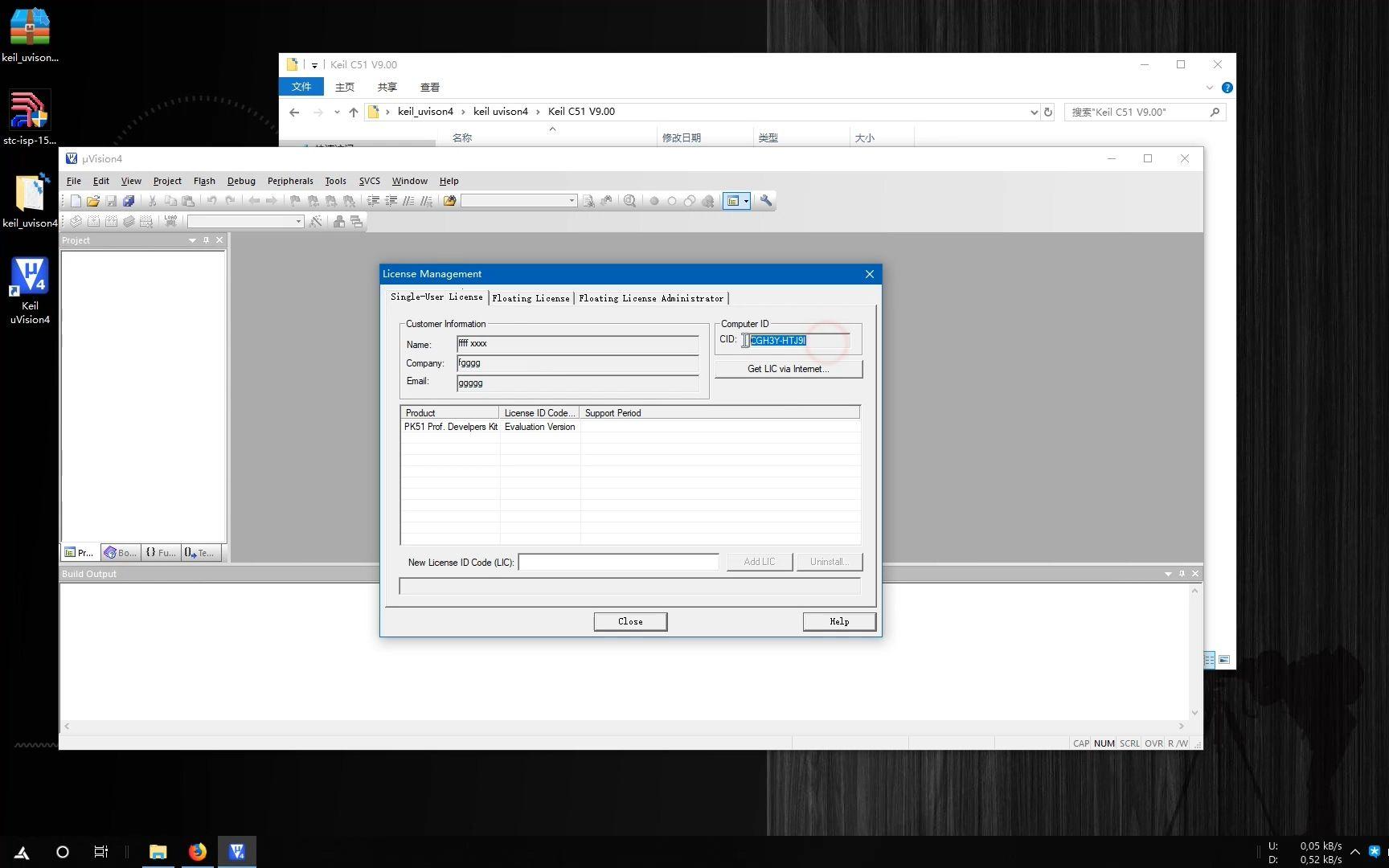Open the Window layout dropdown arrow
Image resolution: width=1389 pixels, height=868 pixels.
747,201
